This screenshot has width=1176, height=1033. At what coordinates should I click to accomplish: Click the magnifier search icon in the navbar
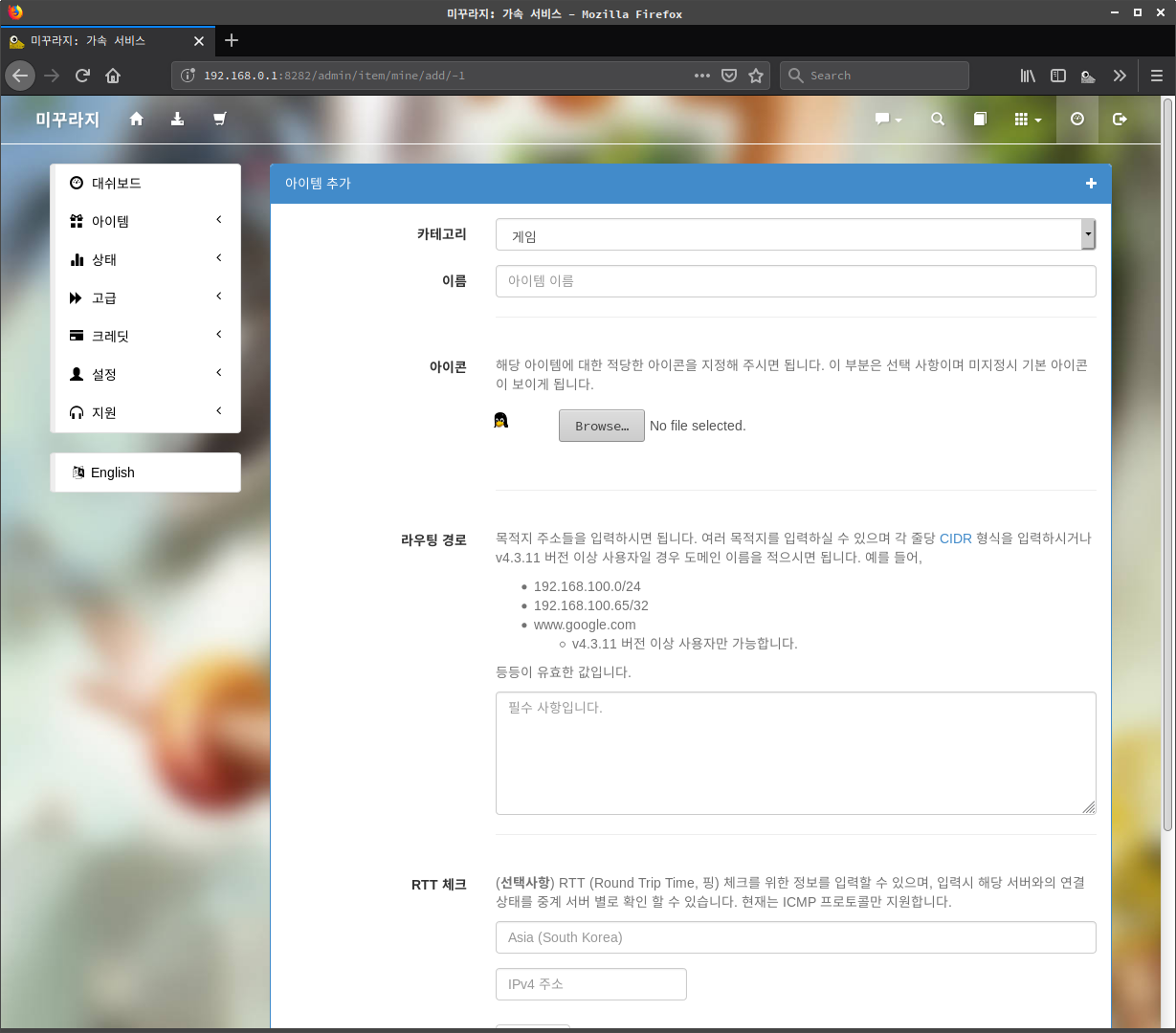click(x=938, y=119)
